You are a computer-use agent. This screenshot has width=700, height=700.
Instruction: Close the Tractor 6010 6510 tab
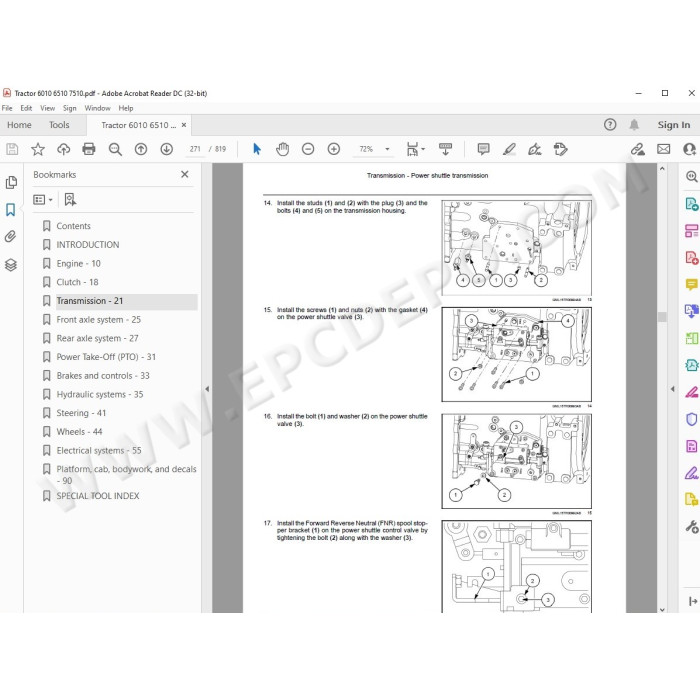click(x=184, y=125)
